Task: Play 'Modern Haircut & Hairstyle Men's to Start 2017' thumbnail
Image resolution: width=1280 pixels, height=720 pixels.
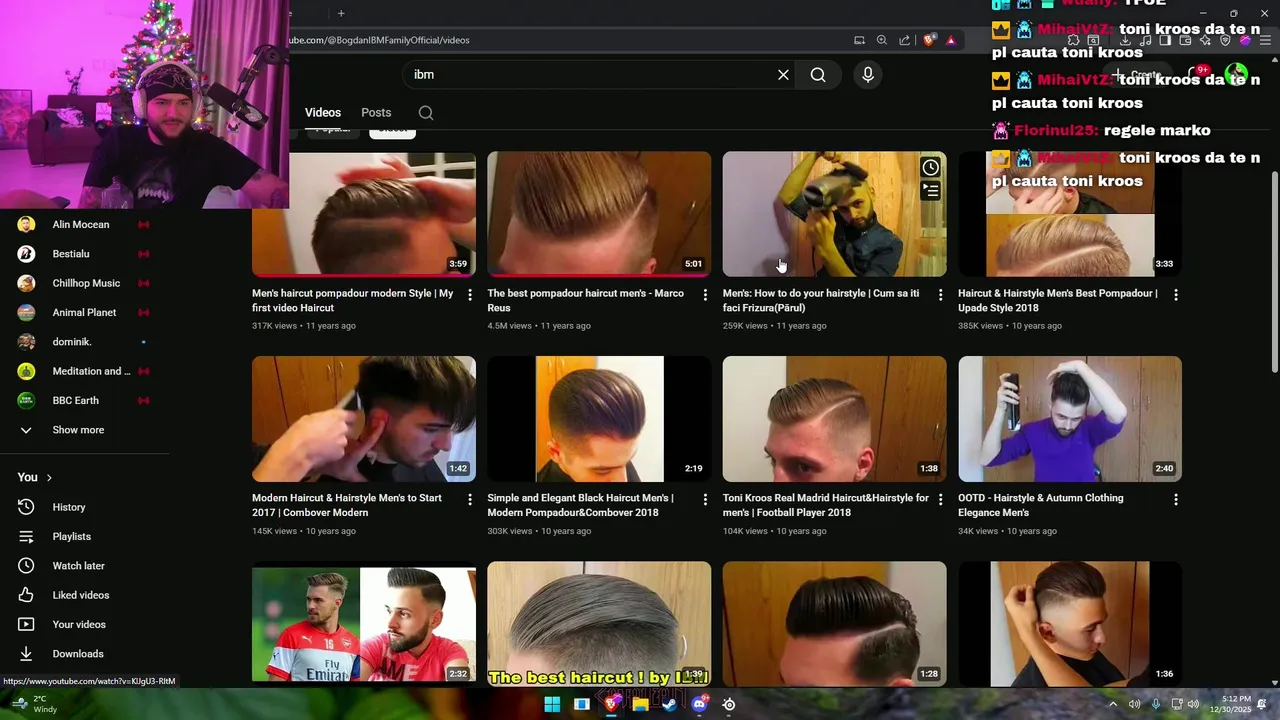Action: click(x=364, y=419)
